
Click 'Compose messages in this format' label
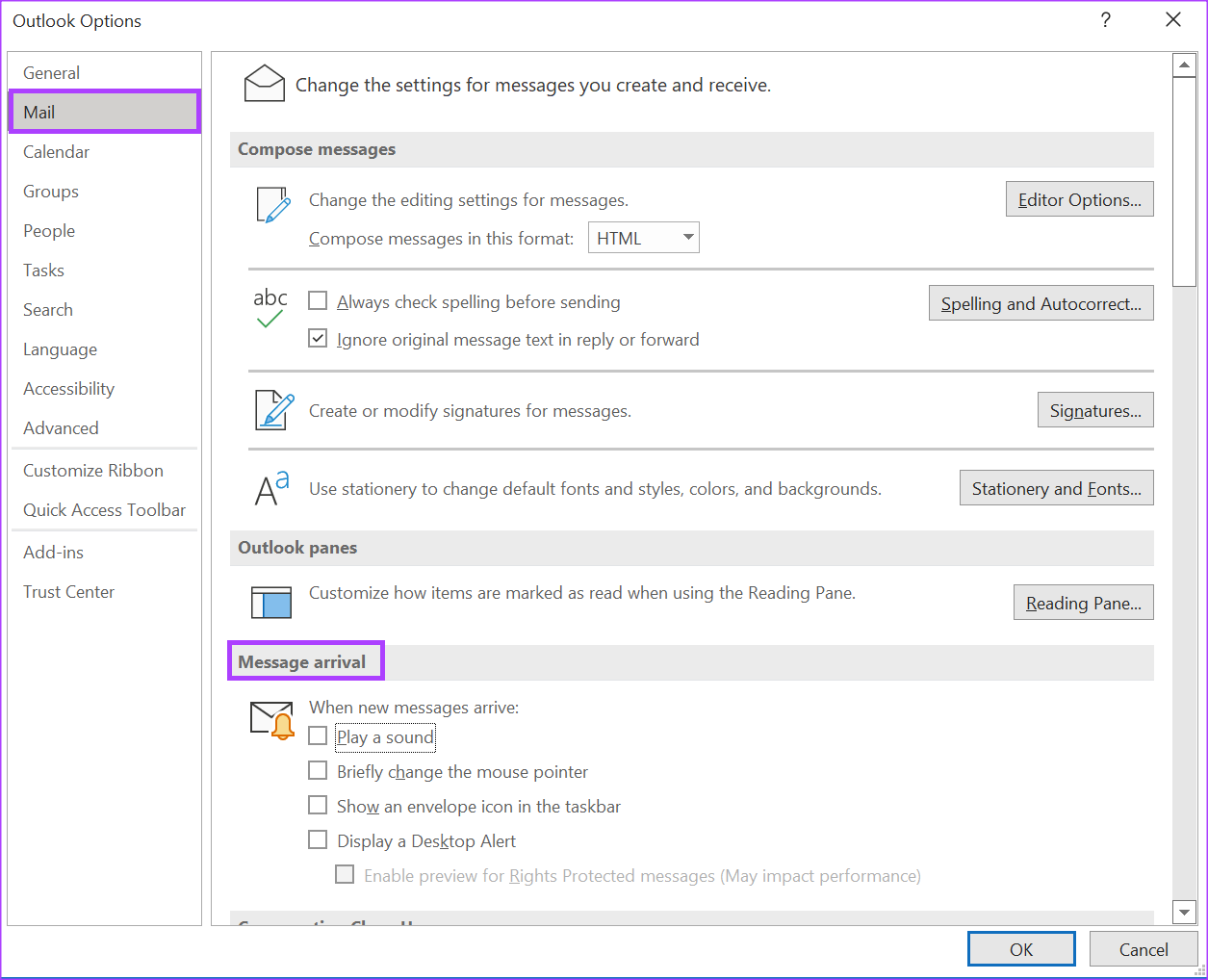click(x=441, y=239)
